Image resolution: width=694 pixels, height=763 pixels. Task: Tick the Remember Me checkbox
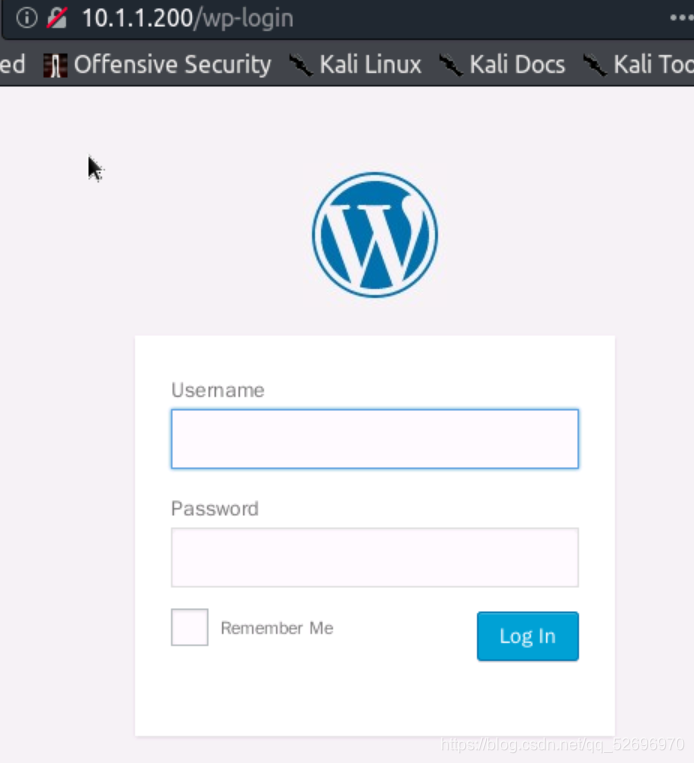click(189, 627)
